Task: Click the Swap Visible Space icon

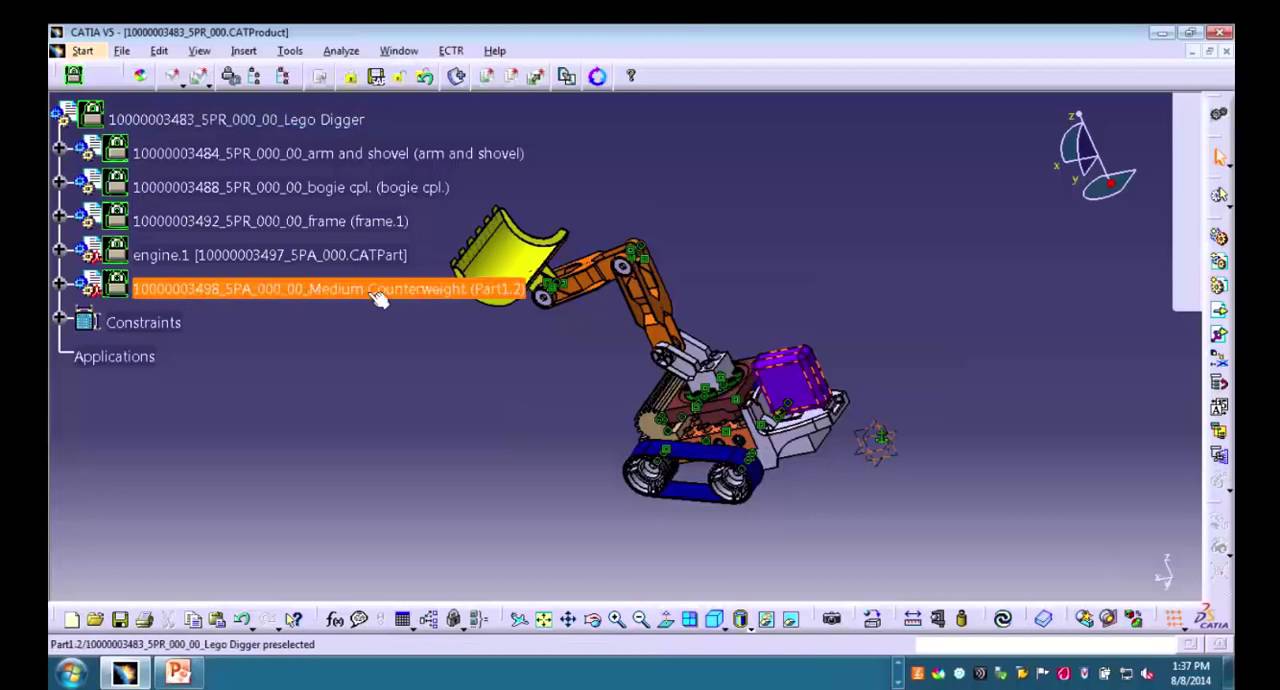Action: pyautogui.click(x=791, y=620)
